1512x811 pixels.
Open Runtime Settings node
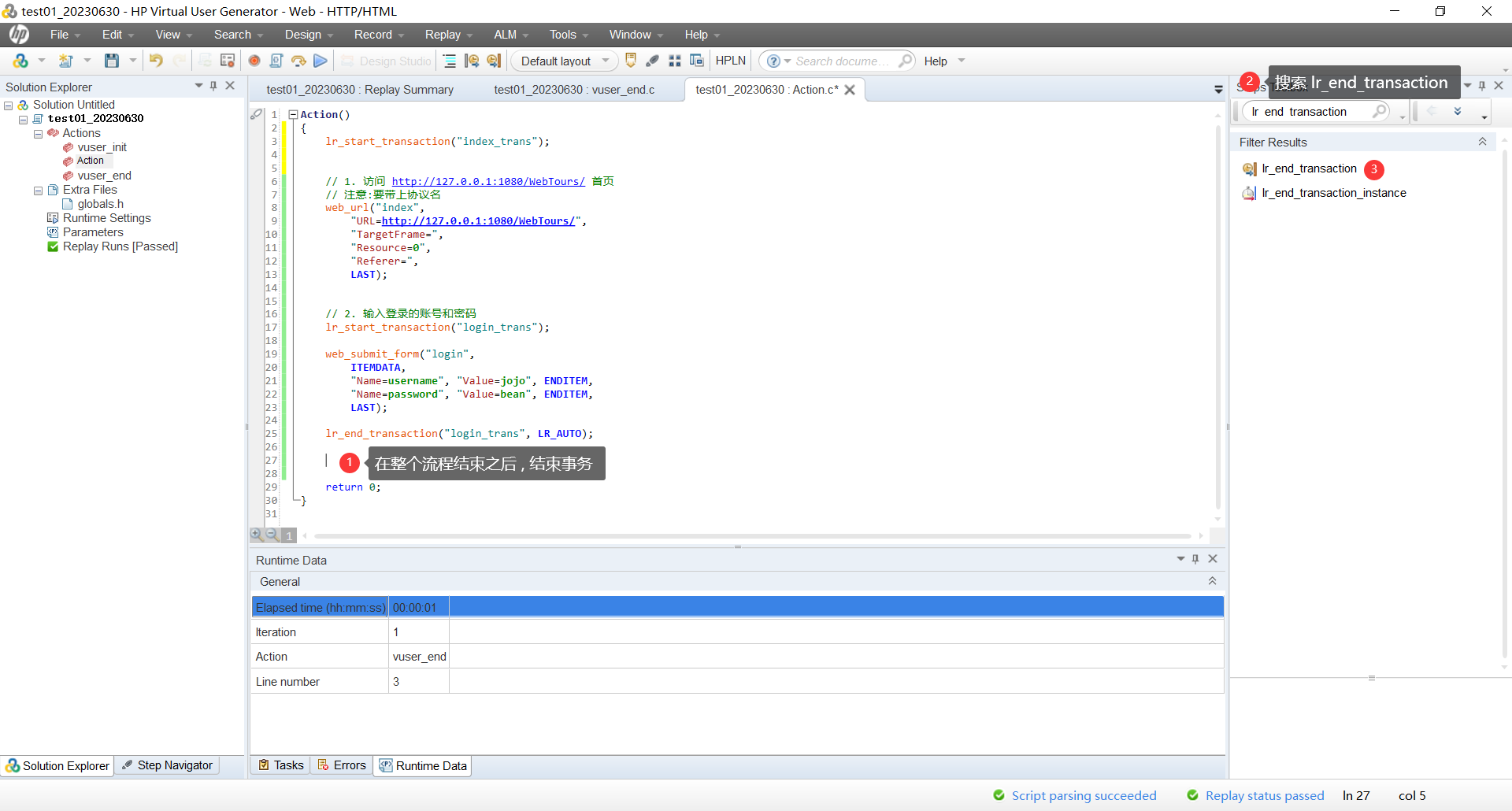pos(107,218)
